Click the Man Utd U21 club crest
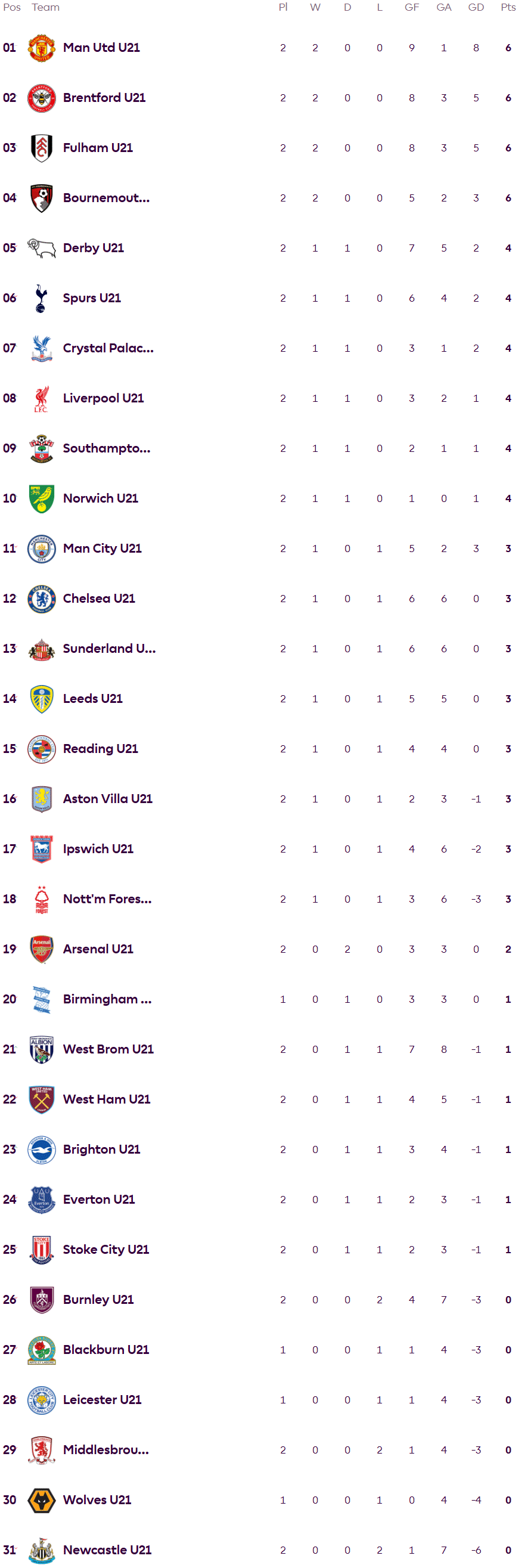 pyautogui.click(x=41, y=48)
